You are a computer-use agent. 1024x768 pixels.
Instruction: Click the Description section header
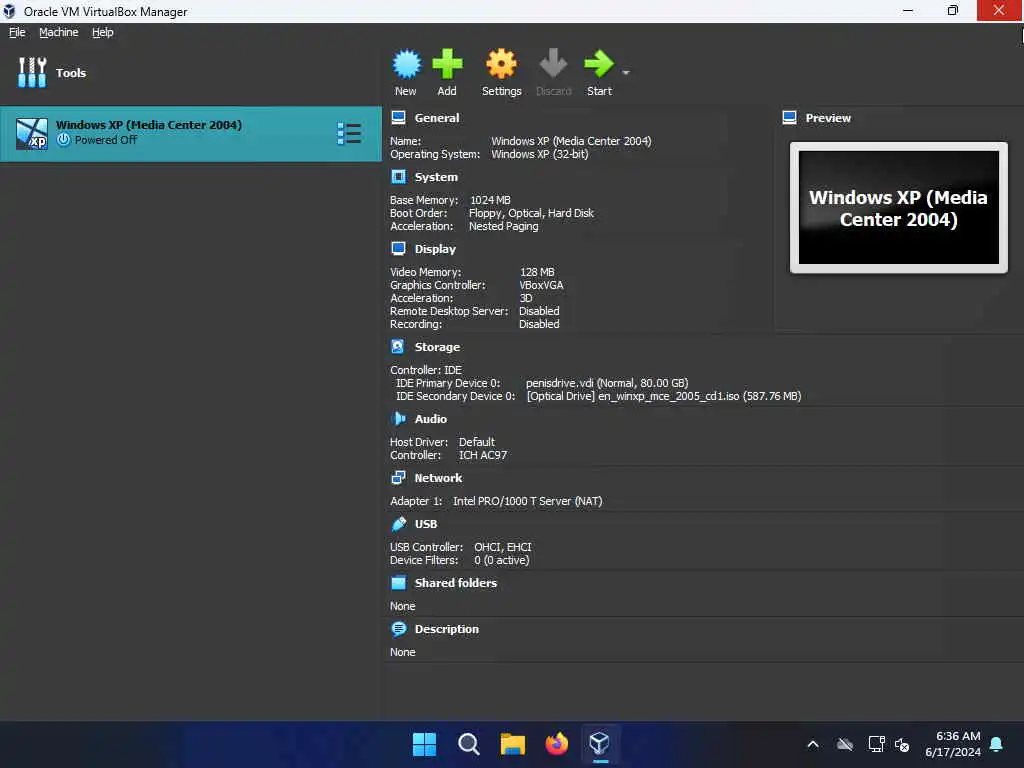coord(447,629)
